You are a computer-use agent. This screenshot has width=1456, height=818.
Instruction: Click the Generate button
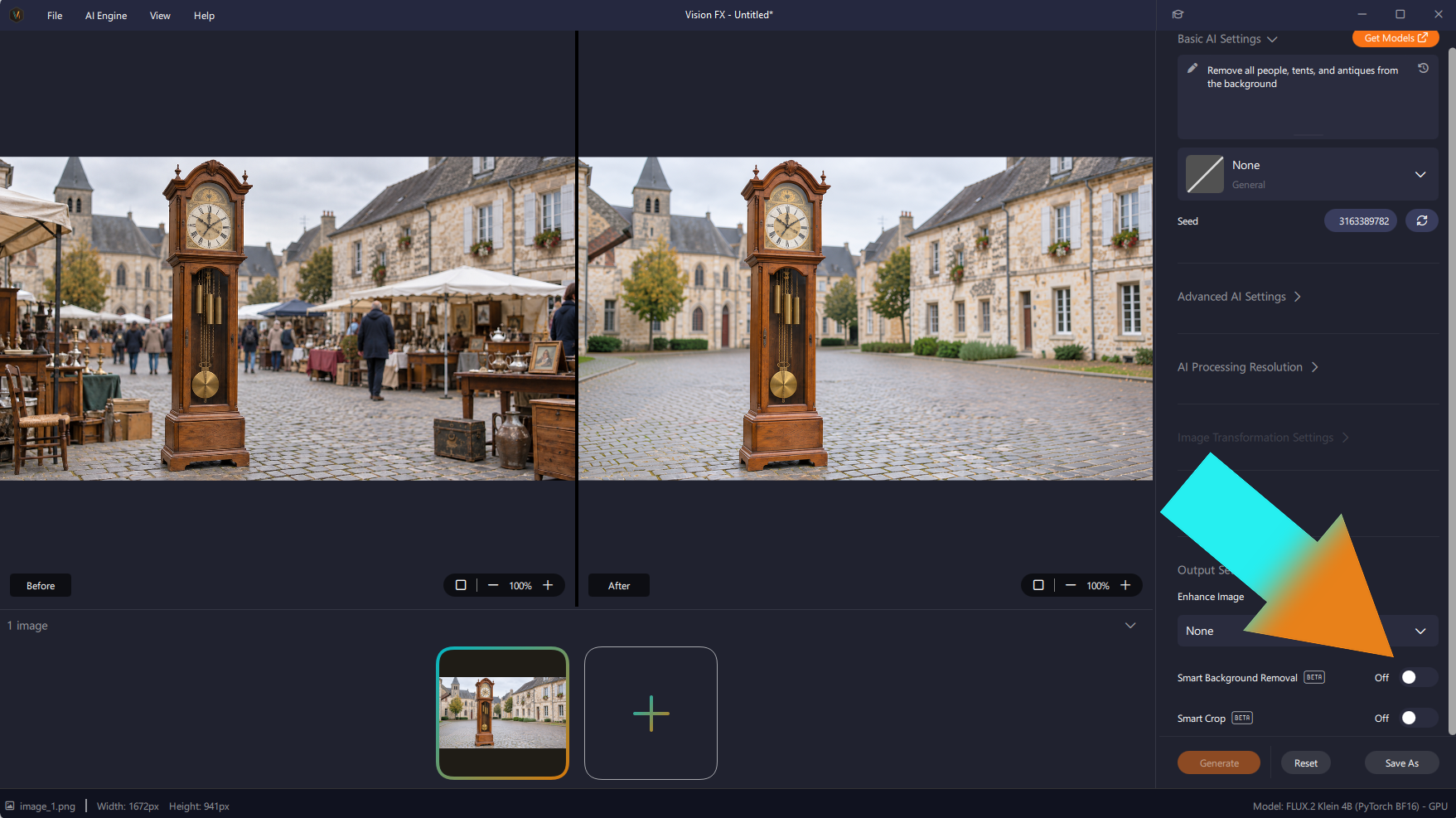pos(1219,763)
